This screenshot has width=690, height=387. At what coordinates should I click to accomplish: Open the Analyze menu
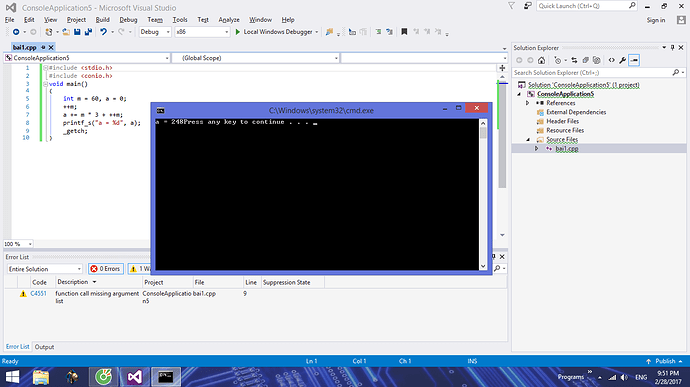(229, 20)
